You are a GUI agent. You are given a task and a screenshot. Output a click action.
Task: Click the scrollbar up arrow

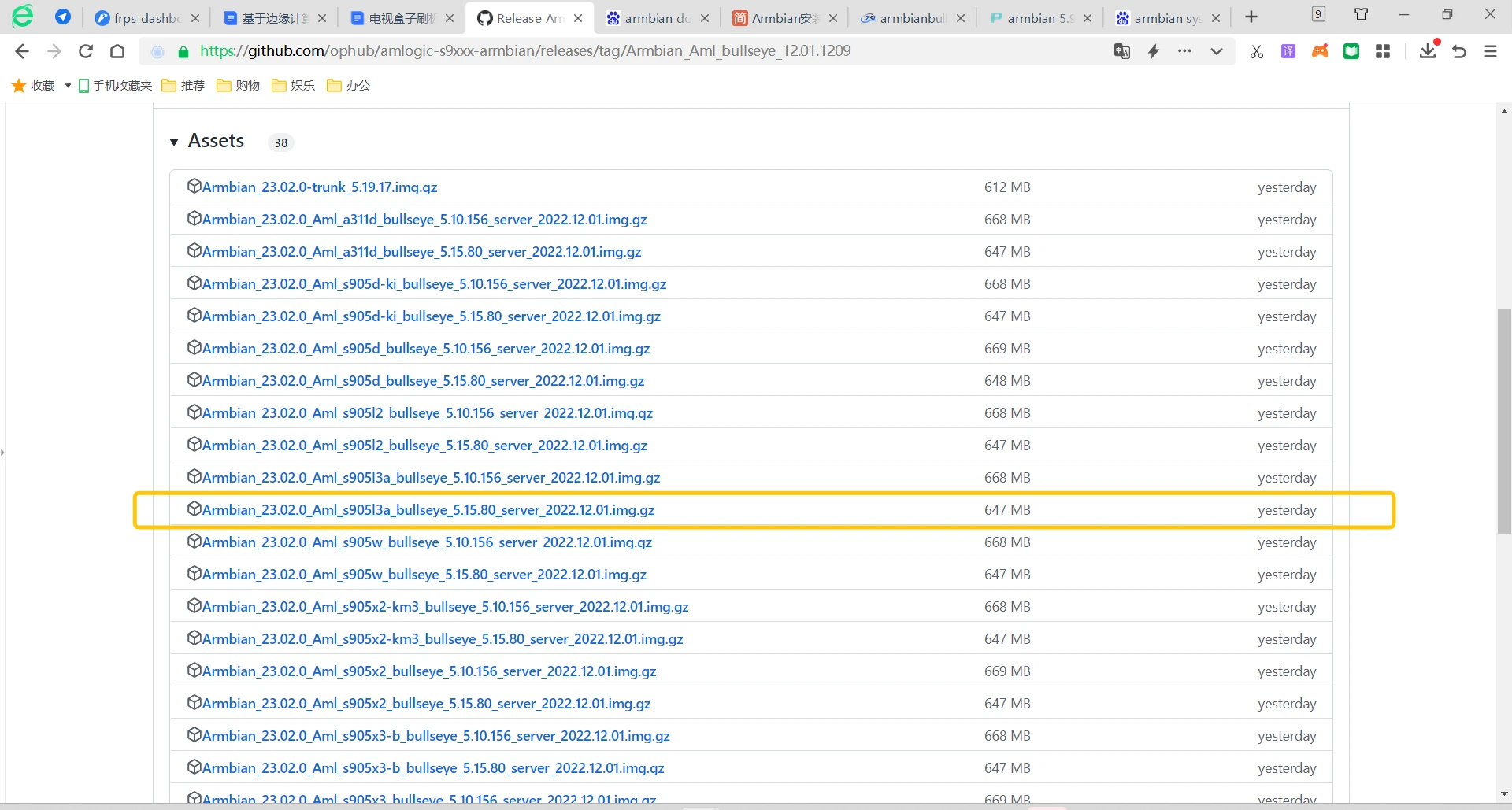pos(1504,112)
